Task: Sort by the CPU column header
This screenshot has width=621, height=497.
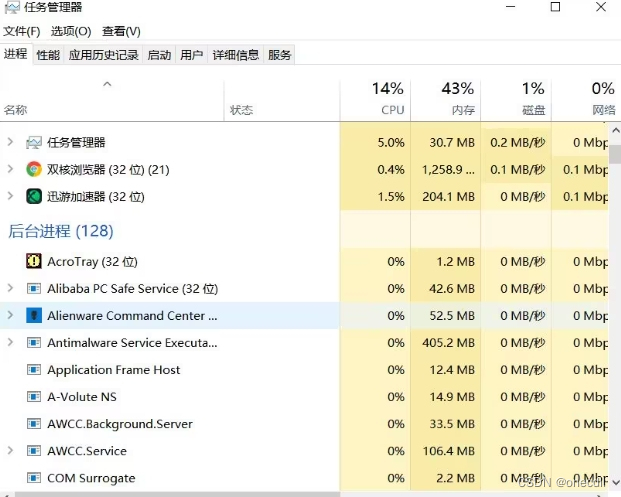Action: coord(375,100)
